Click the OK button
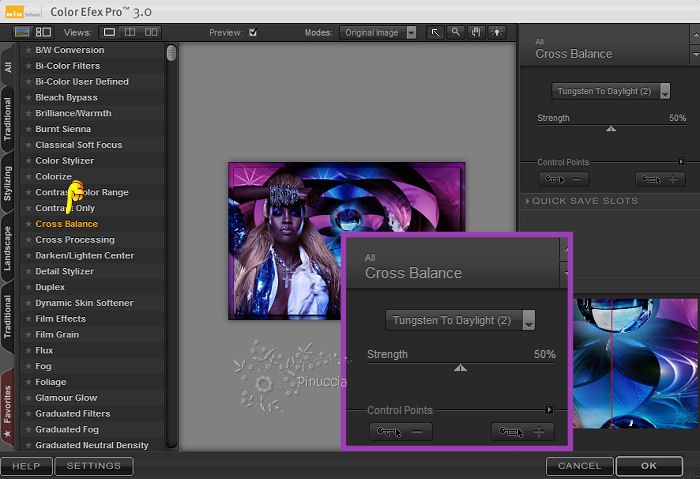Image resolution: width=700 pixels, height=479 pixels. pyautogui.click(x=649, y=466)
